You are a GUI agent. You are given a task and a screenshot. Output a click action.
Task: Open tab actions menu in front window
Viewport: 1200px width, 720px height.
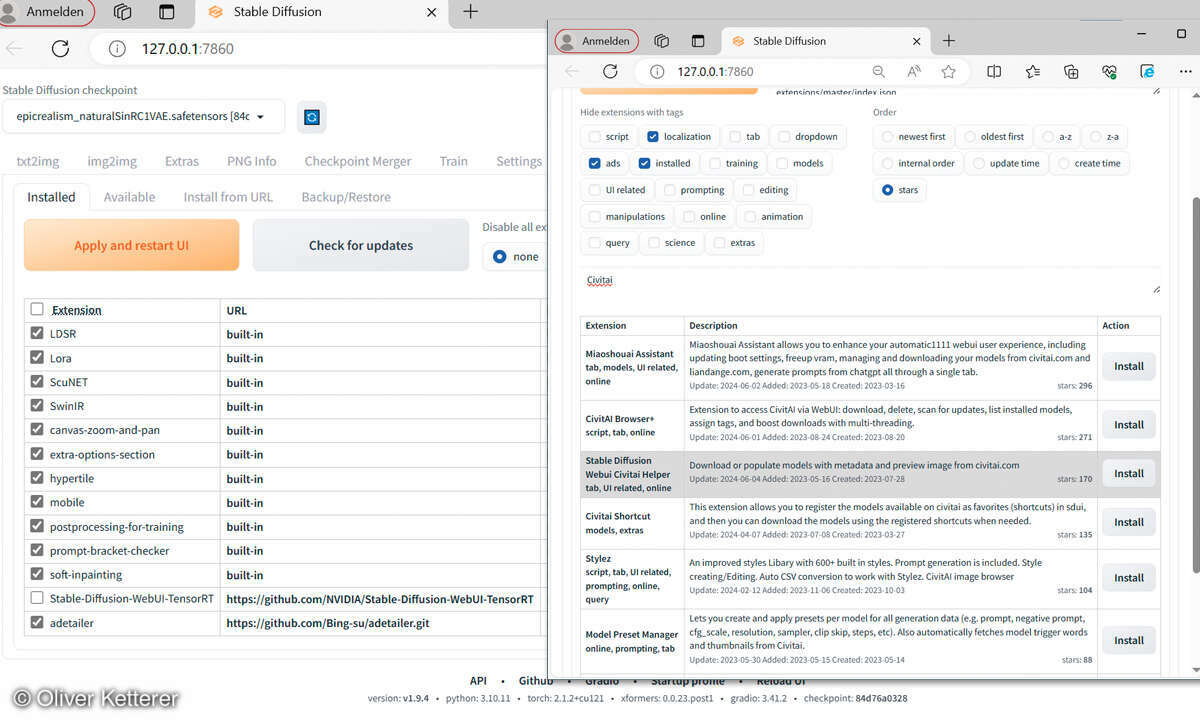tap(698, 41)
